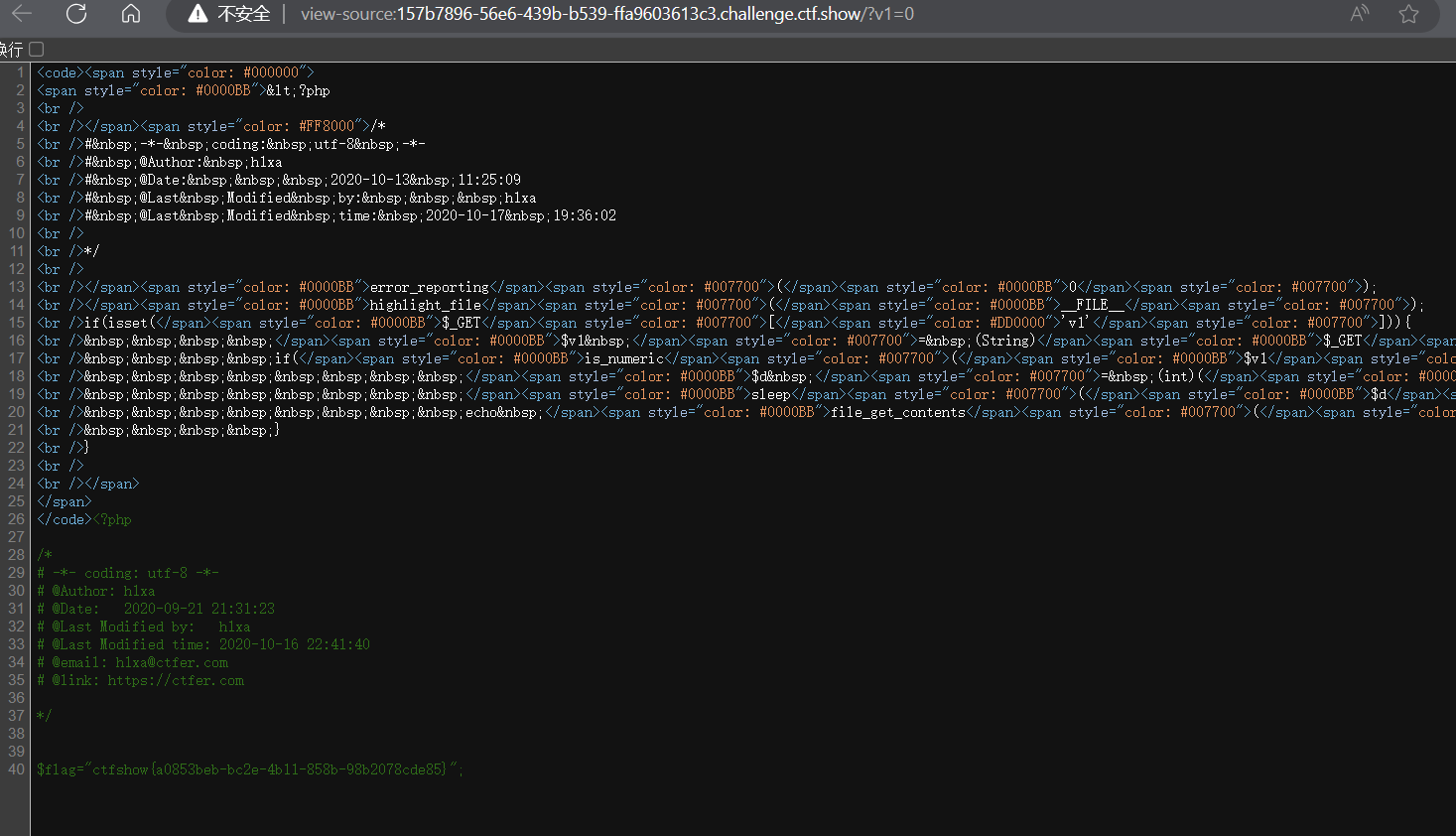Screen dimensions: 1456x836
Task: Toggle the line wrap checkbox
Action: (x=37, y=49)
